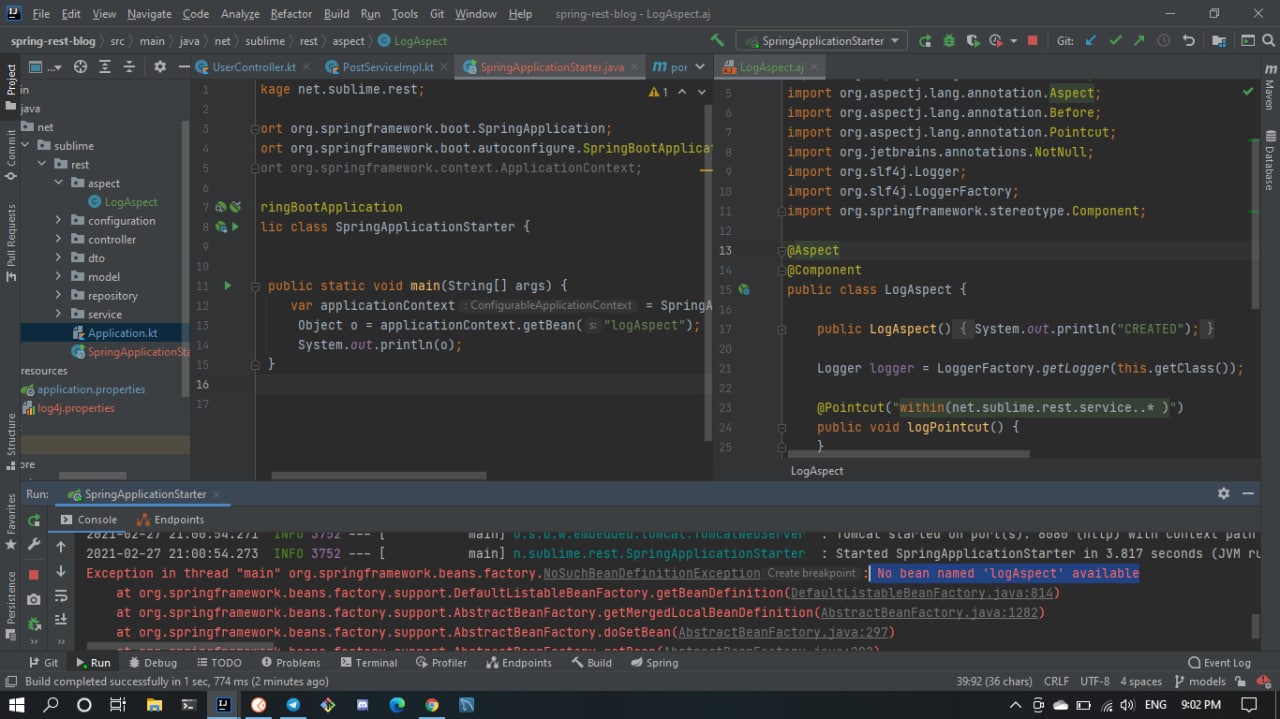1280x719 pixels.
Task: Expand the repository folder
Action: coord(58,295)
